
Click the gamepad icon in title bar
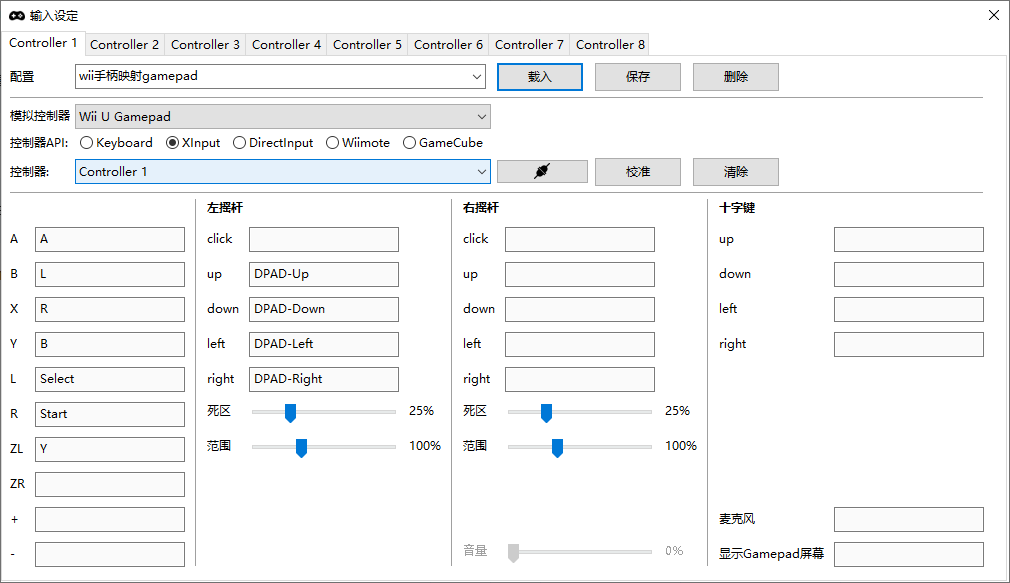tap(17, 15)
